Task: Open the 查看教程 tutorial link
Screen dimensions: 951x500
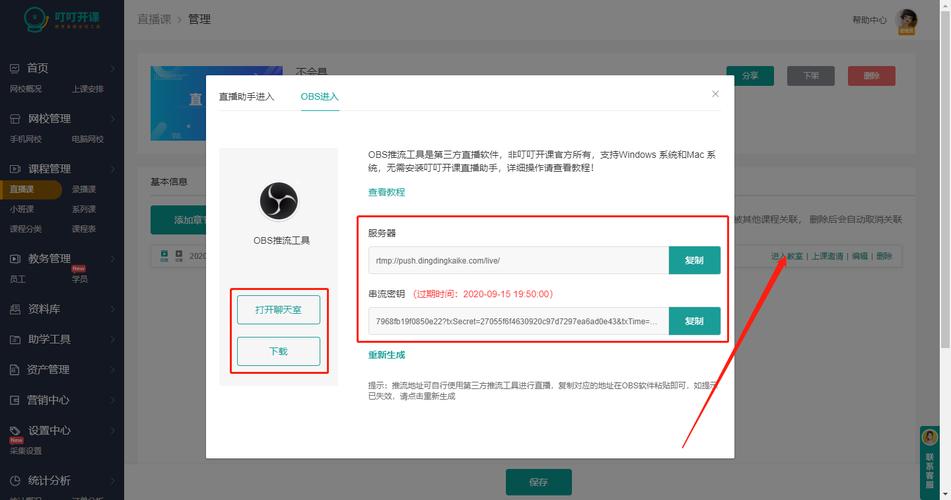Action: coord(386,192)
